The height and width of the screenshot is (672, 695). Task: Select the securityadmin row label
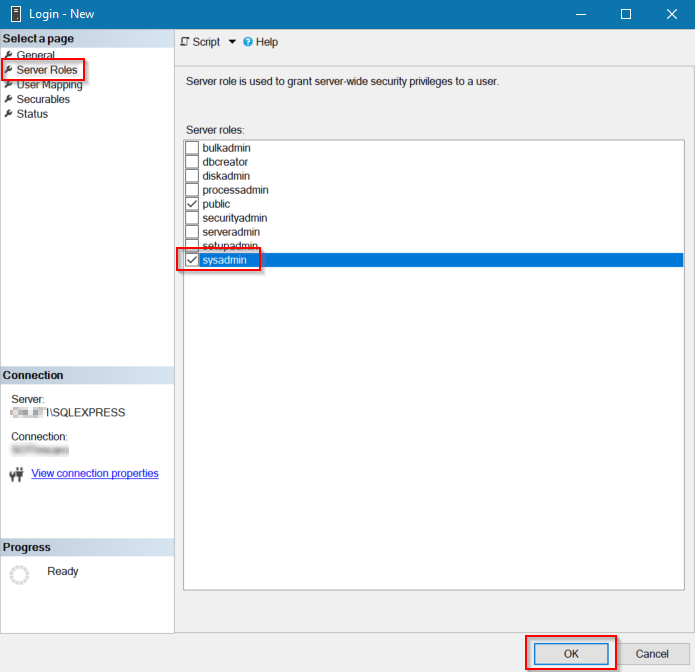234,218
